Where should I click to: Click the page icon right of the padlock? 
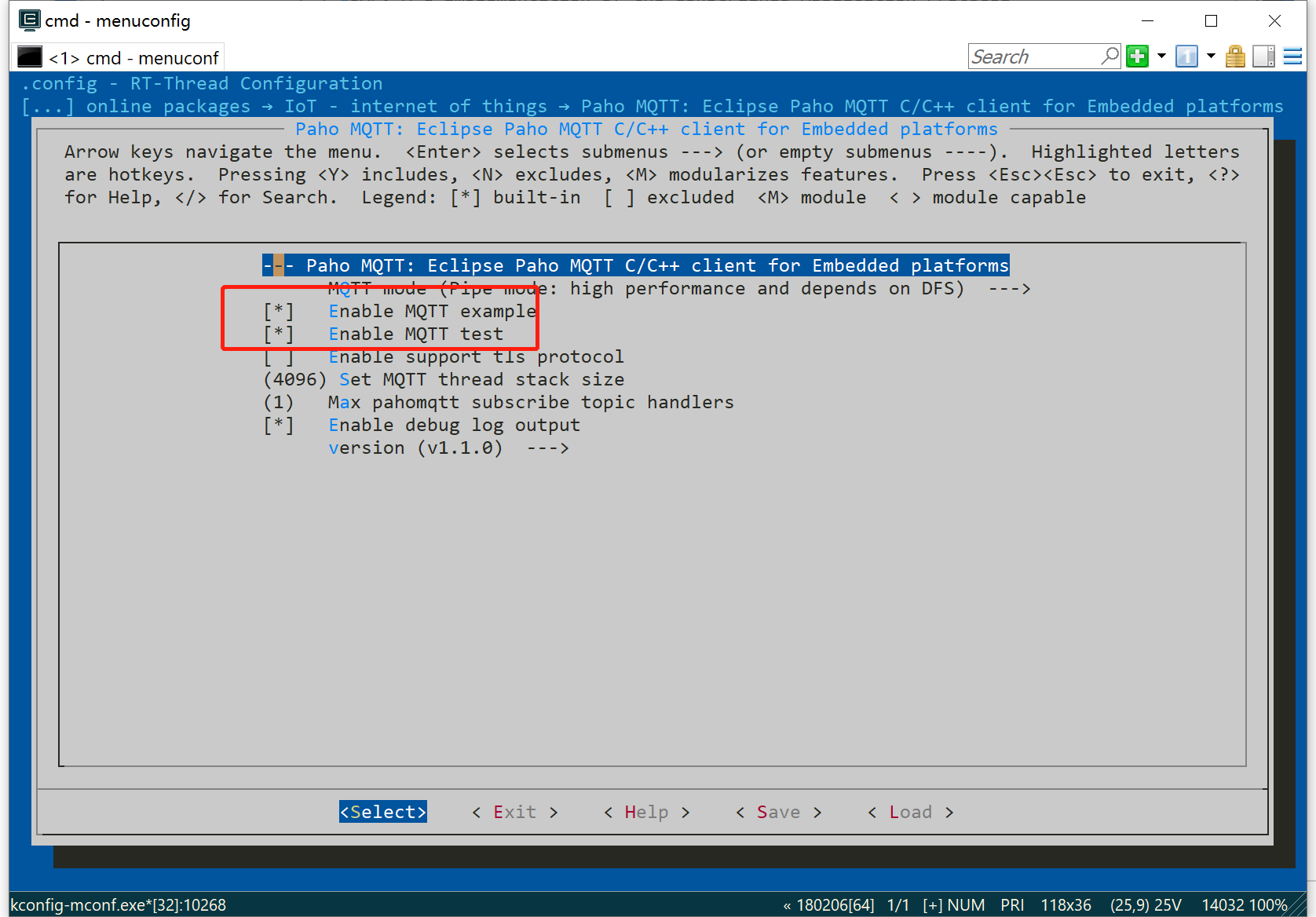point(1263,57)
